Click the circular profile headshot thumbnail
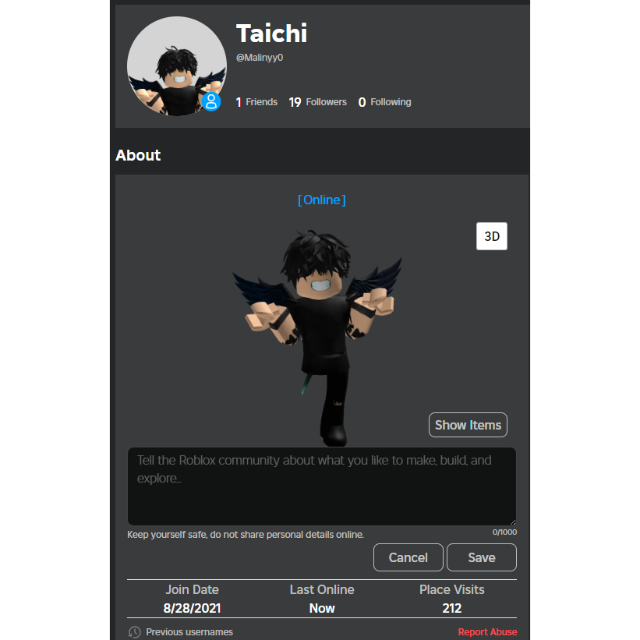The height and width of the screenshot is (640, 640). pos(177,66)
